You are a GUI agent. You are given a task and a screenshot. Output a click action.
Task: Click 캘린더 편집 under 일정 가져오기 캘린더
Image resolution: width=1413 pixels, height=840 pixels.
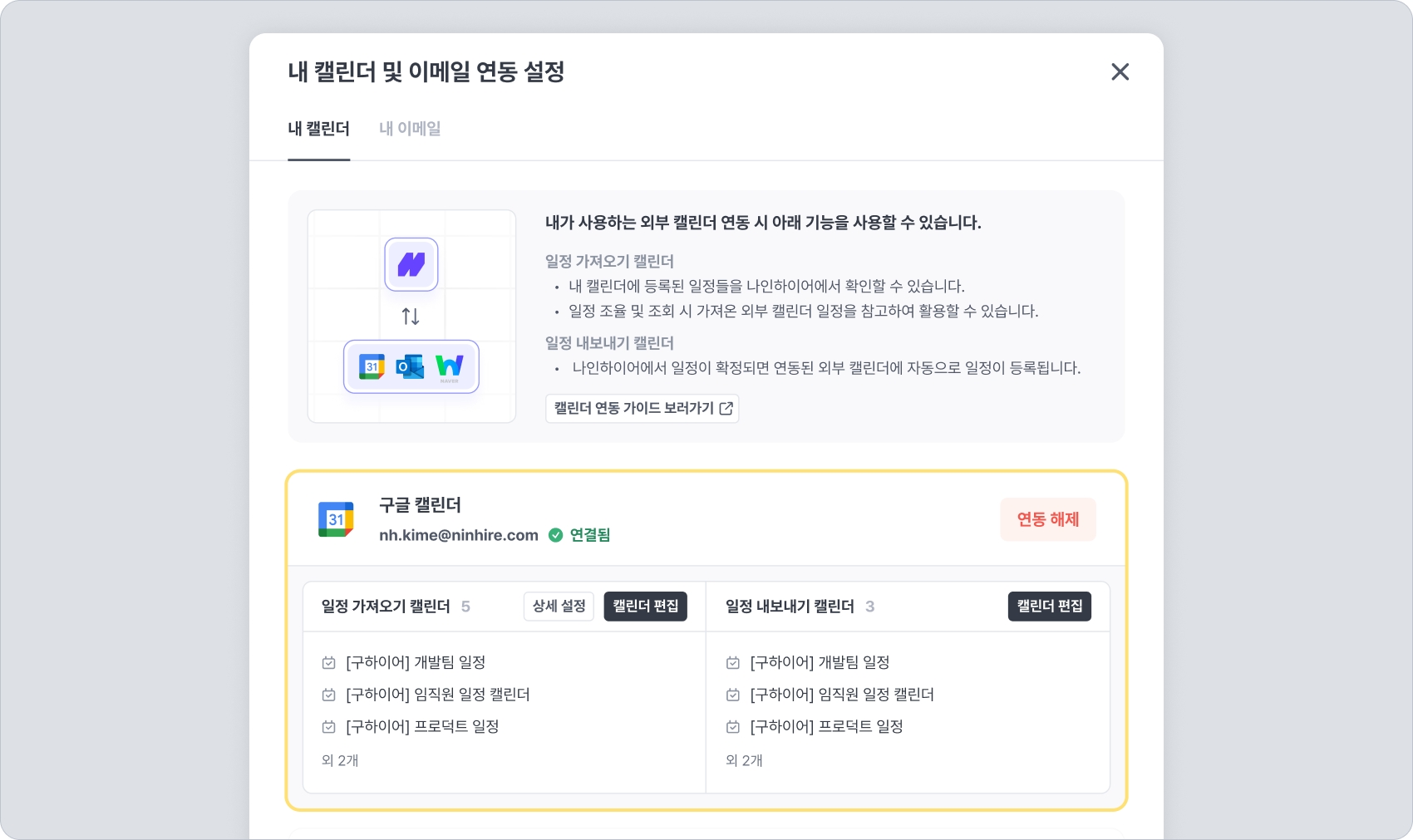pos(645,606)
